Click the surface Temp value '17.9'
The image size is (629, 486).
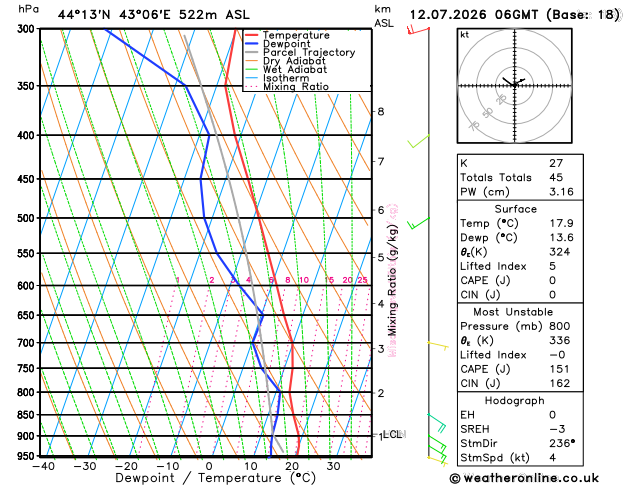coord(561,223)
